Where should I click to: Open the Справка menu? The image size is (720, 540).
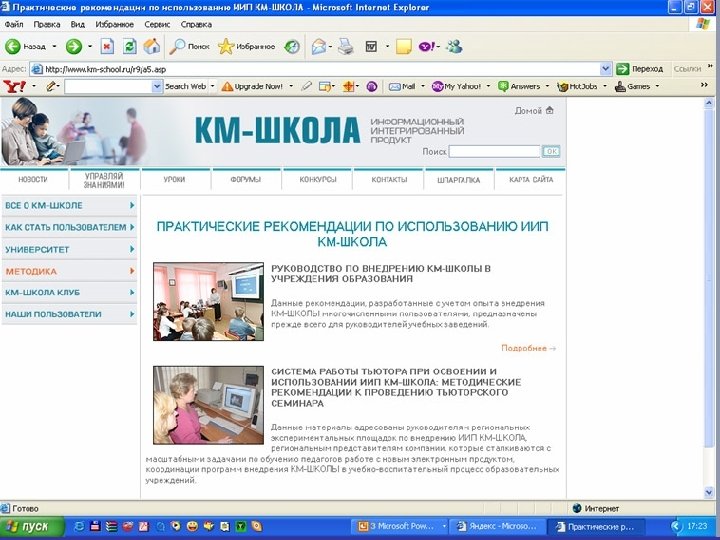tap(196, 24)
